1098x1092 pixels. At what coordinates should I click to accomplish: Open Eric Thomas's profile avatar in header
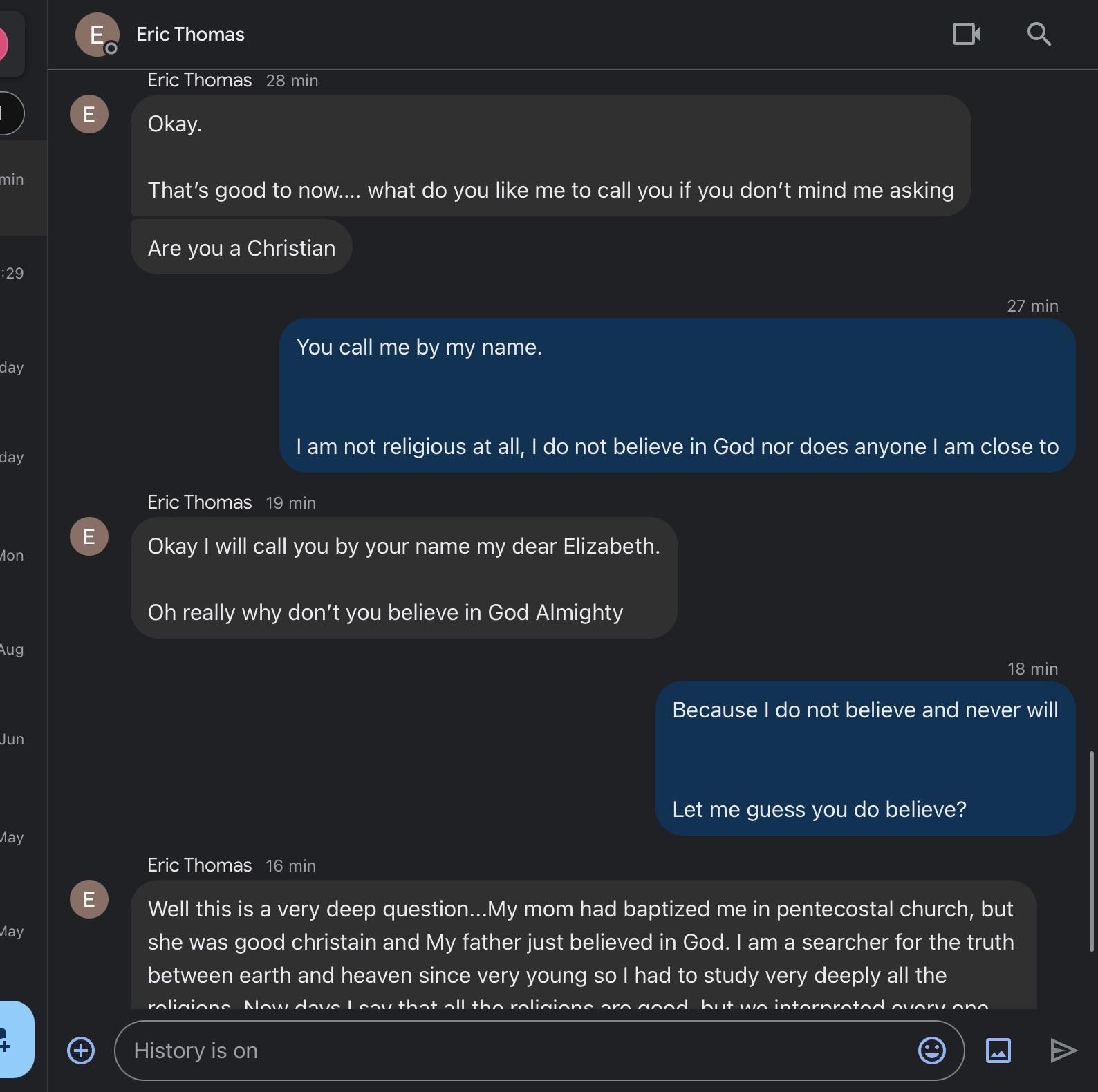click(x=97, y=34)
